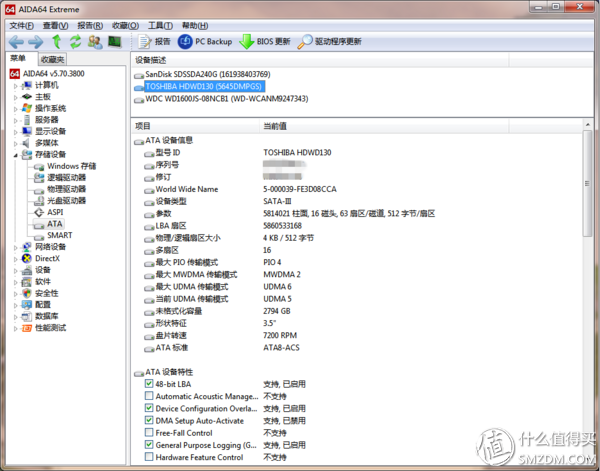The height and width of the screenshot is (471, 600).
Task: Toggle Free-Fall Control checkbox
Action: click(149, 432)
